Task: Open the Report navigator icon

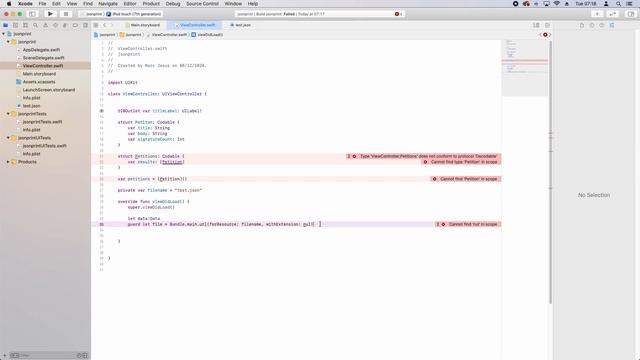Action: (x=85, y=25)
